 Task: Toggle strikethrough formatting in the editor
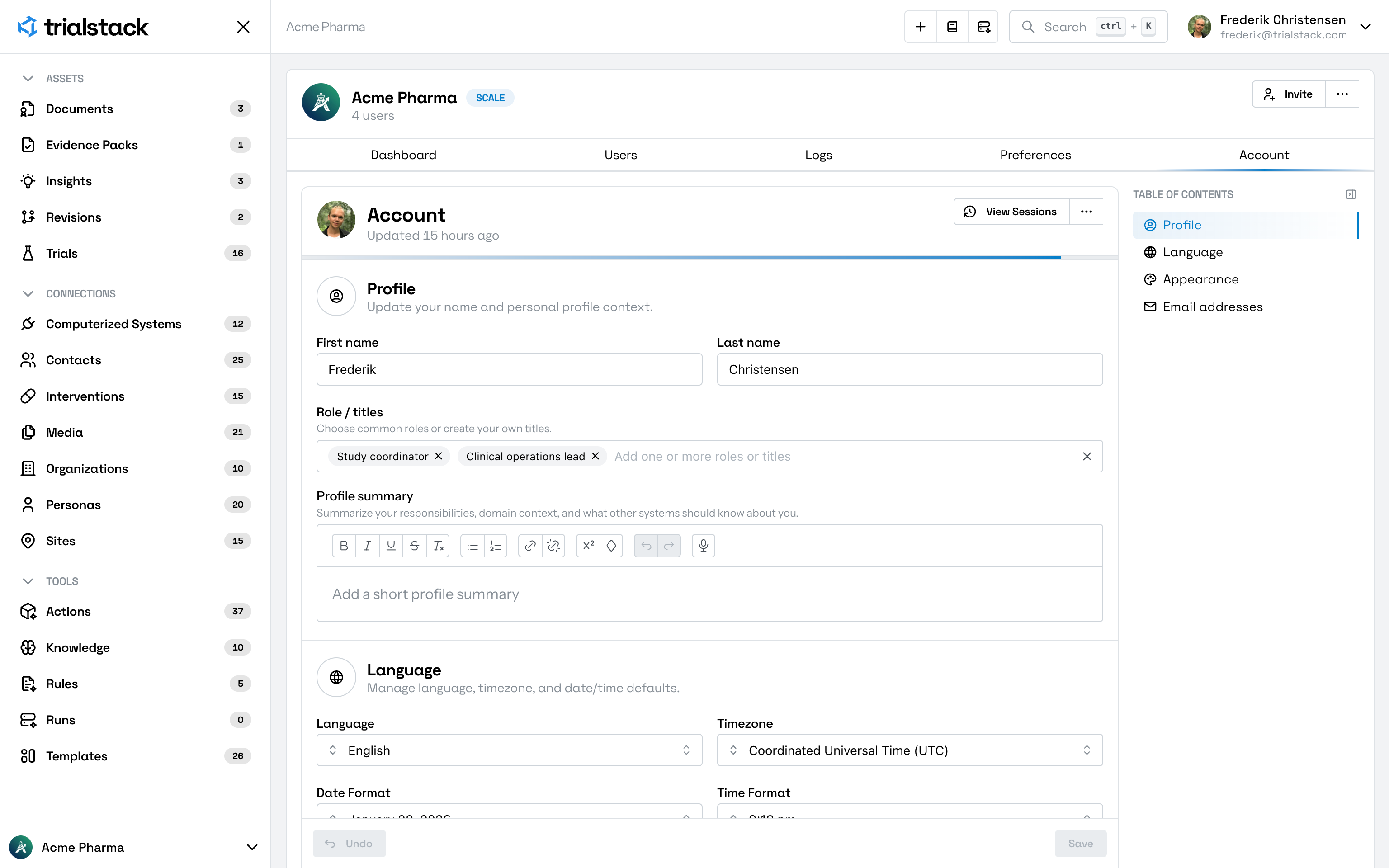click(x=415, y=545)
